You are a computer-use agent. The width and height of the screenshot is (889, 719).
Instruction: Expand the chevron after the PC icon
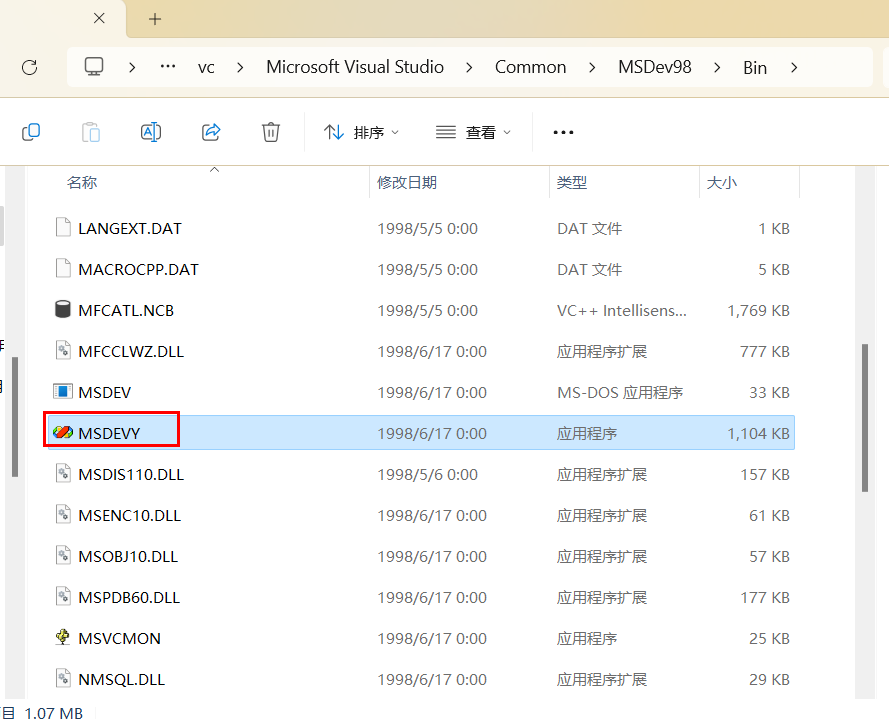pyautogui.click(x=132, y=67)
